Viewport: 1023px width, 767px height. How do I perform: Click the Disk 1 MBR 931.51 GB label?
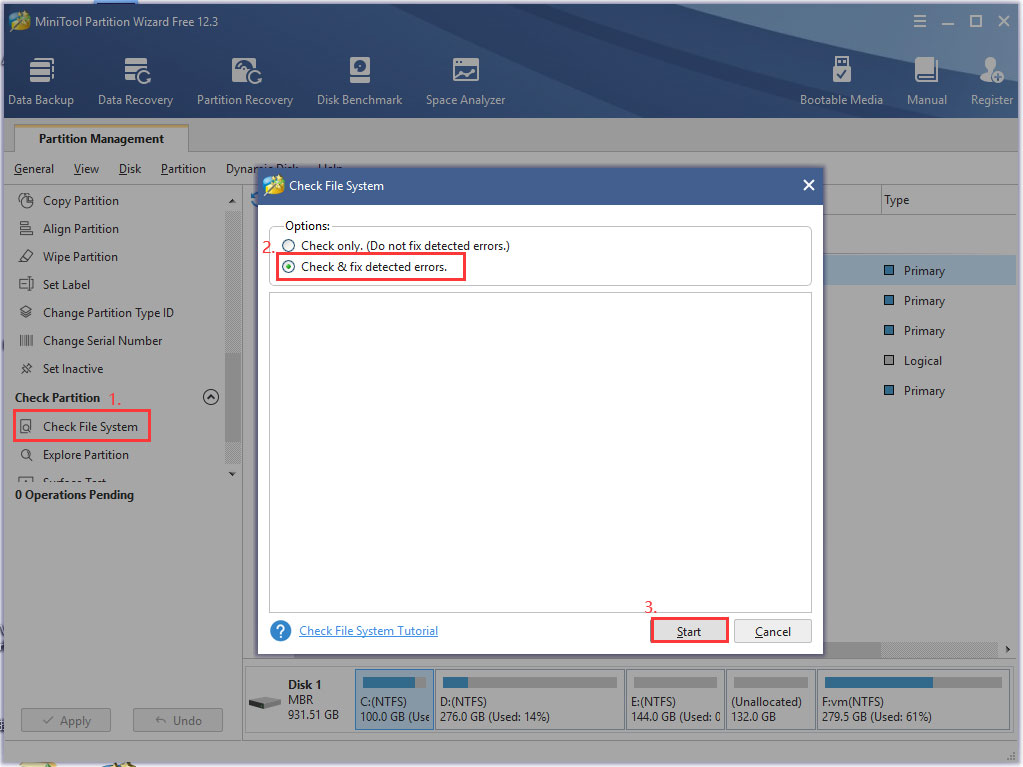(313, 699)
